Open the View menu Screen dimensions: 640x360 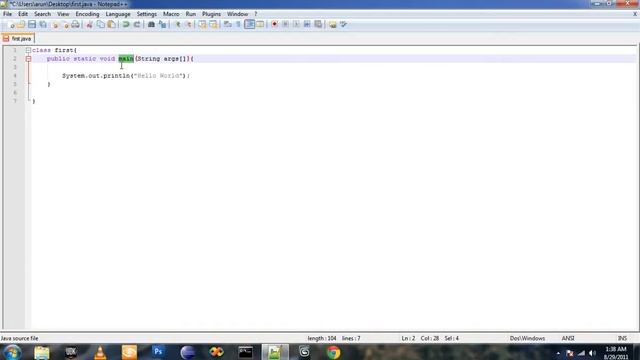click(63, 14)
